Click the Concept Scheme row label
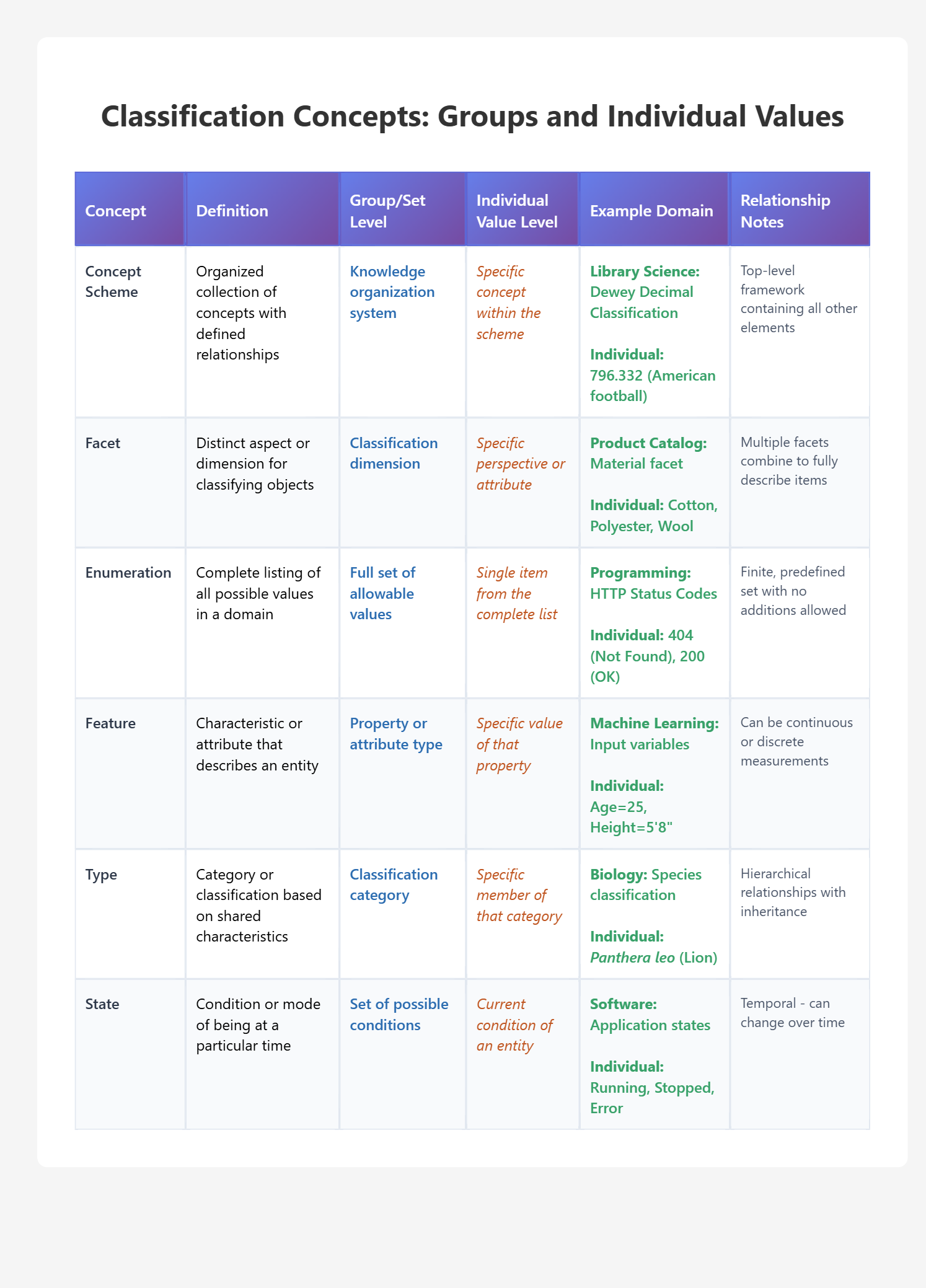 tap(113, 281)
